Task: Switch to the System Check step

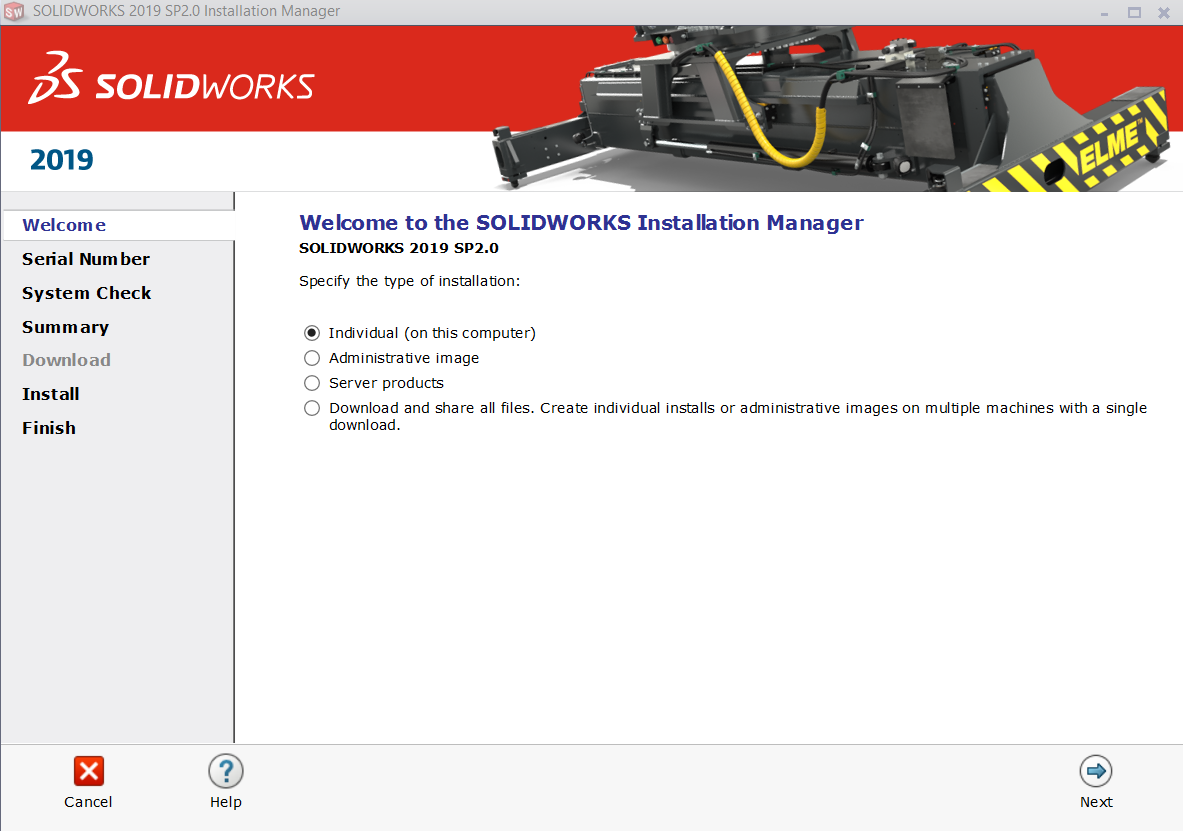Action: pos(87,293)
